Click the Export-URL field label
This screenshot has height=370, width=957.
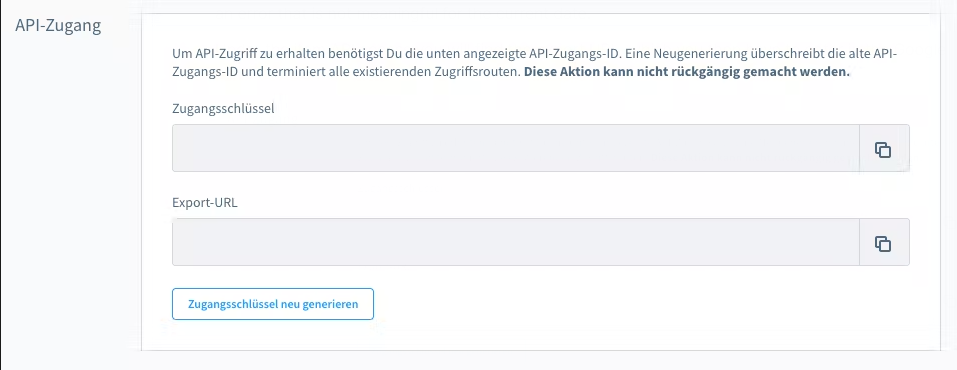(204, 203)
